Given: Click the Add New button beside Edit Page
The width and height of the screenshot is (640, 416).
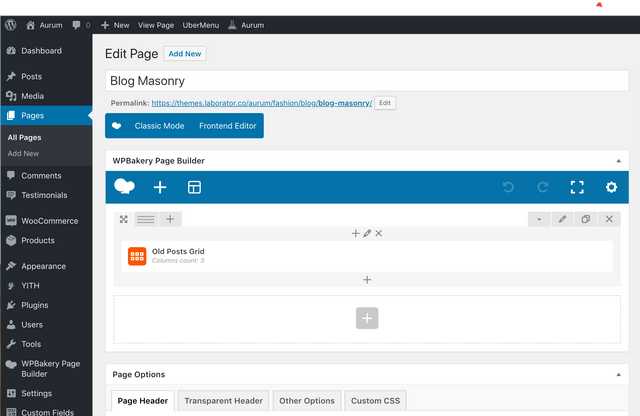Looking at the screenshot, I should (x=185, y=53).
